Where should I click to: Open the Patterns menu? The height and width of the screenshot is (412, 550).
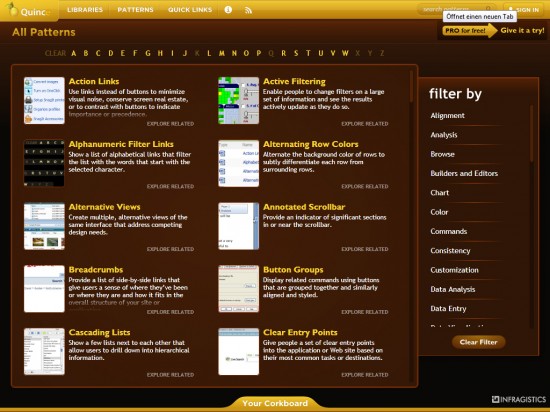135,10
